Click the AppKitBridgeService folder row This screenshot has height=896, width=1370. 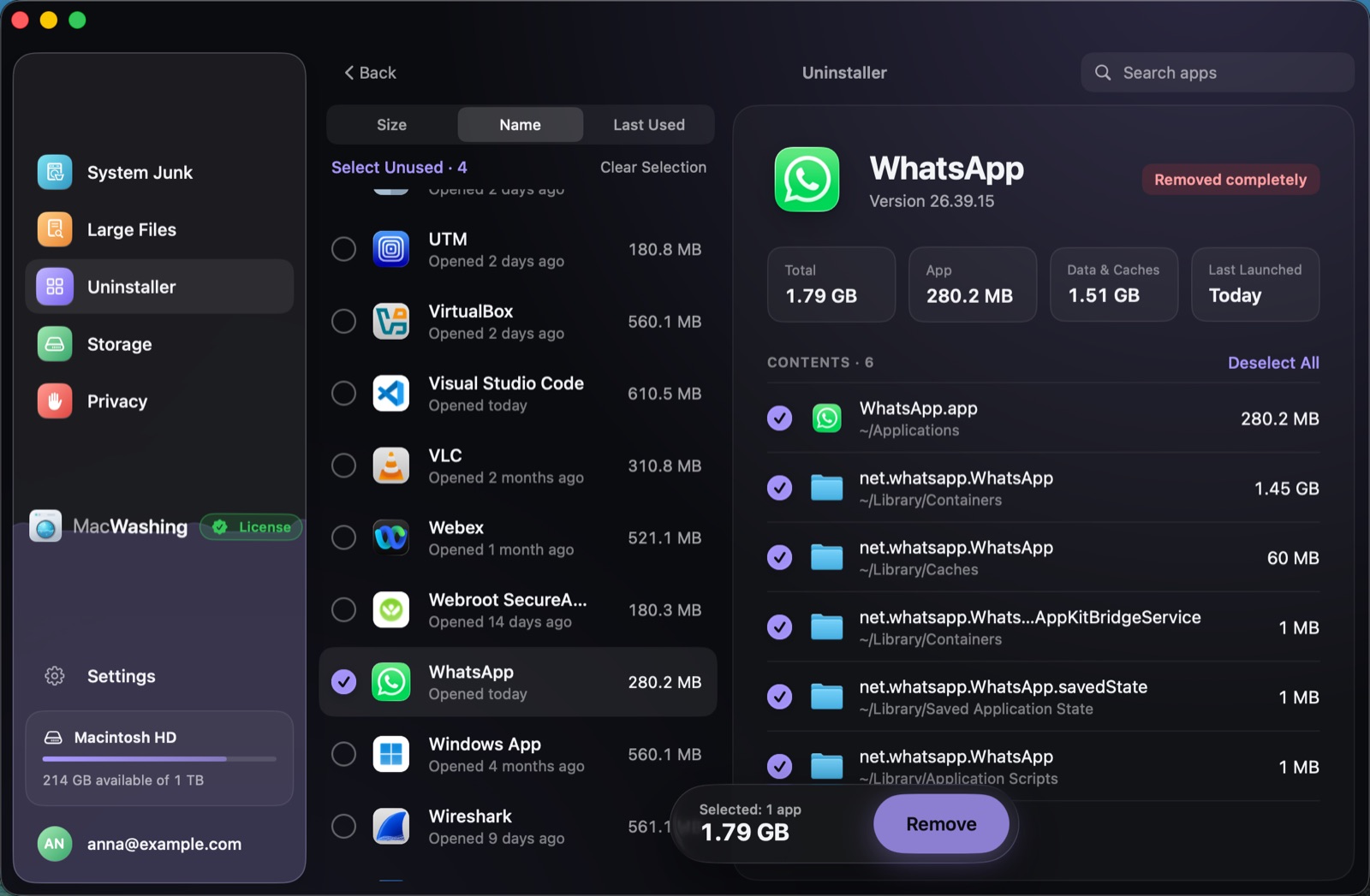[1043, 627]
